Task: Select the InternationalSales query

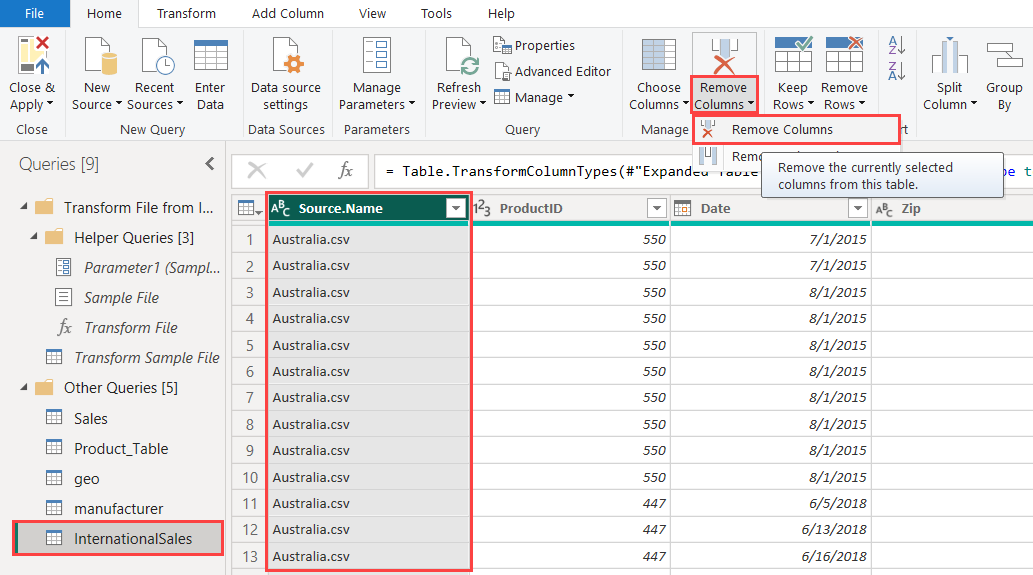Action: click(119, 539)
